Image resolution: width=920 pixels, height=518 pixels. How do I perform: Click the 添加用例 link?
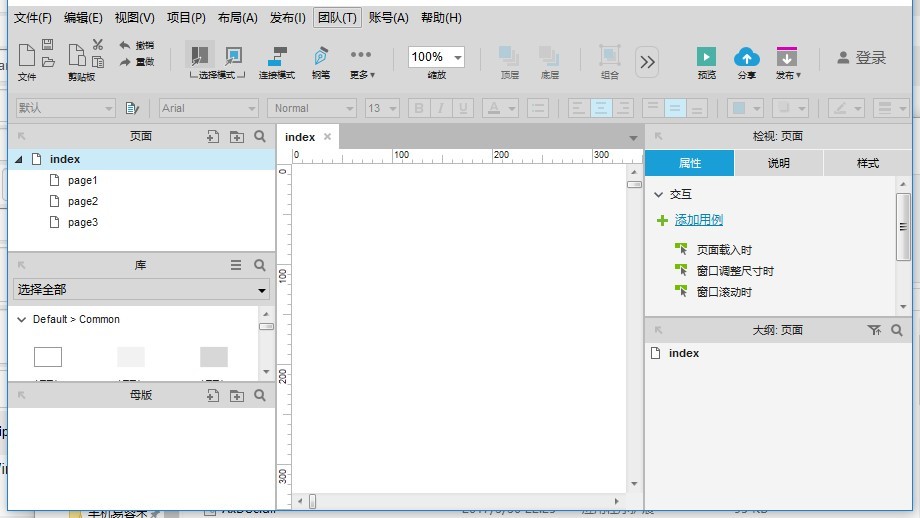(698, 220)
